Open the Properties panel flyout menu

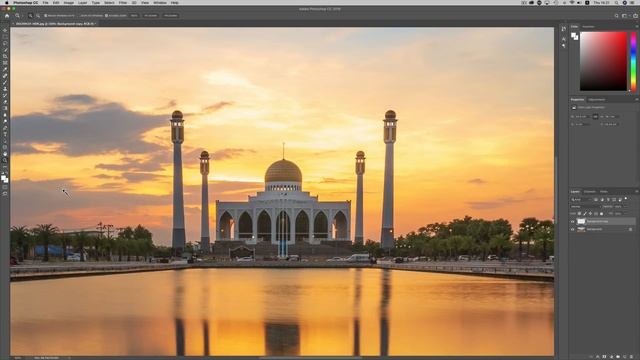637,100
